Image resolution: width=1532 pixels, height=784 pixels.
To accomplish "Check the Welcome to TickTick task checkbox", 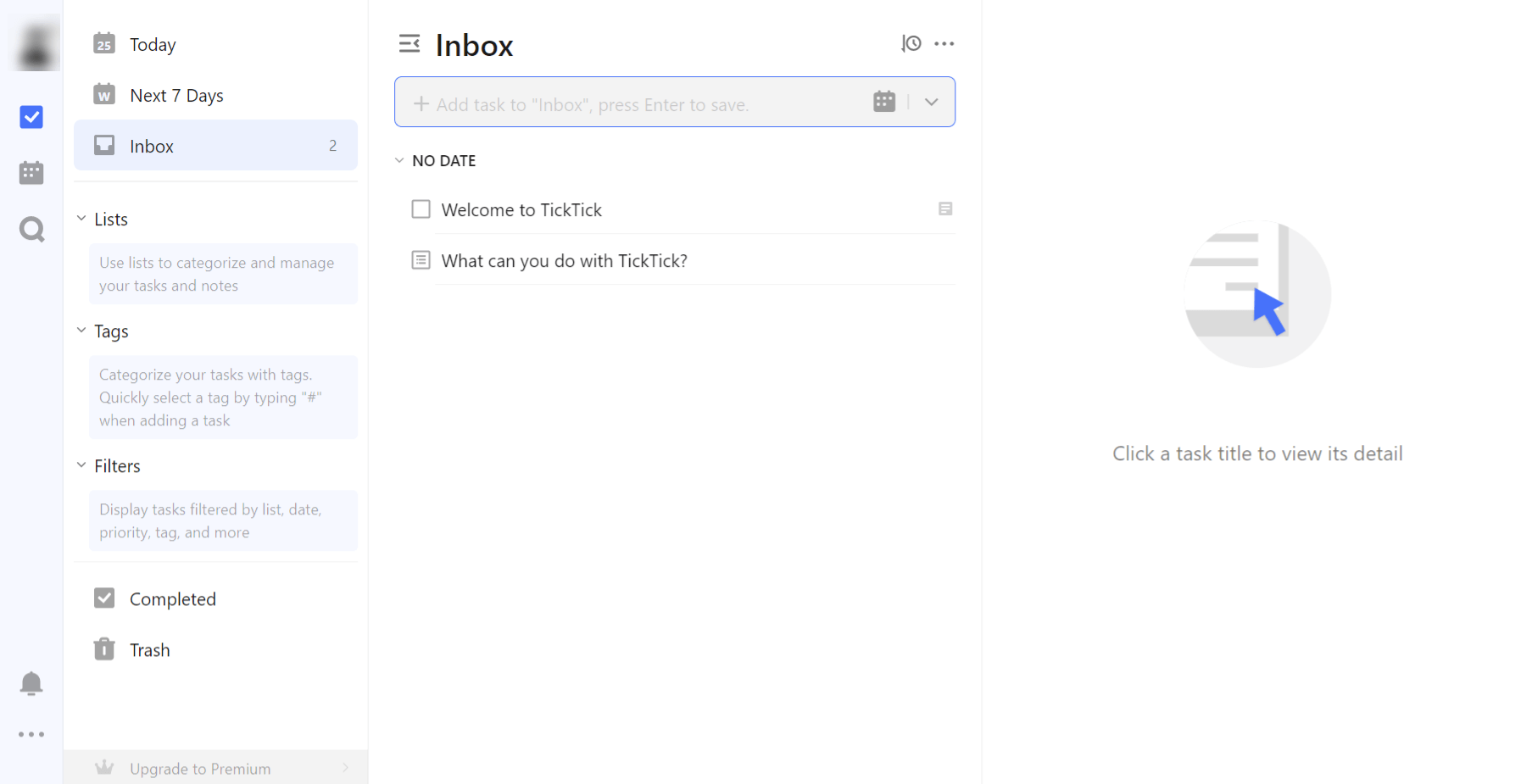I will [421, 209].
